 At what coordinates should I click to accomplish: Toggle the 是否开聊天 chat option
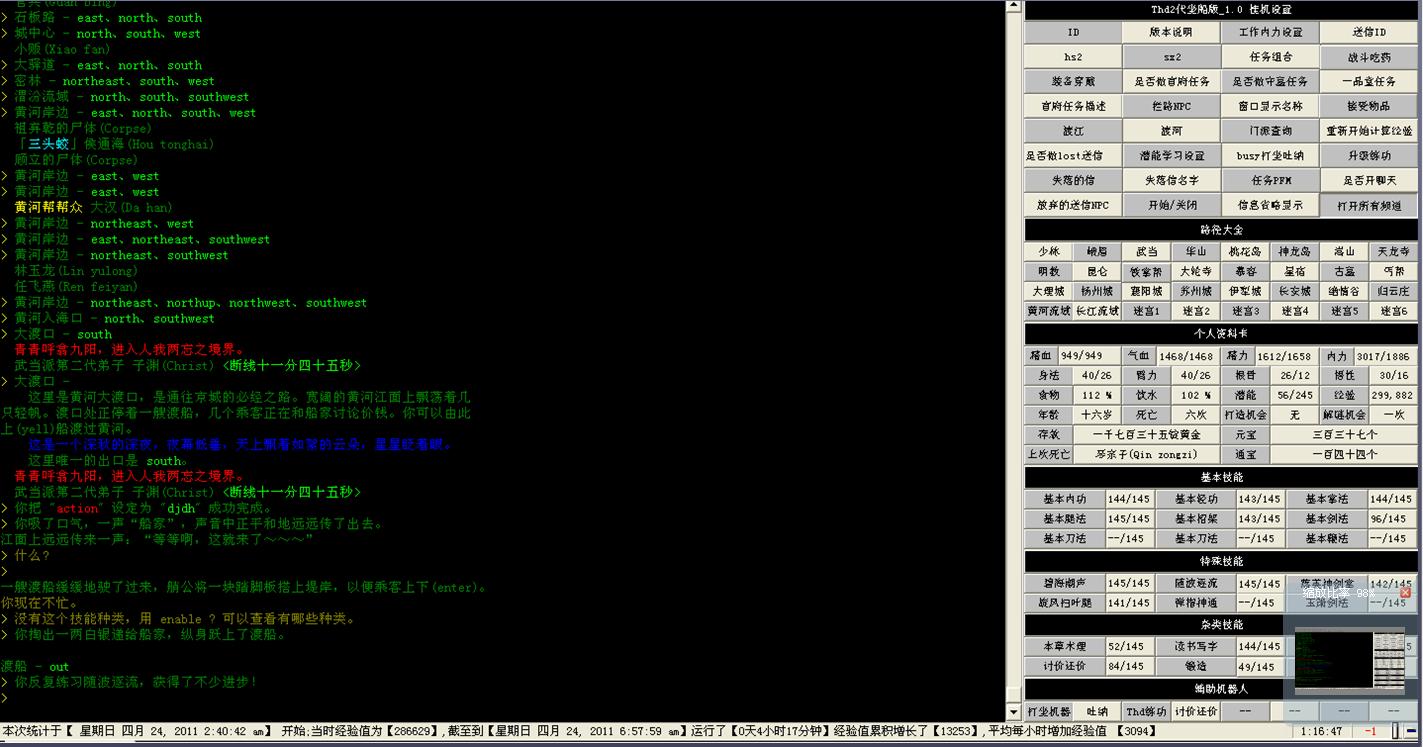point(1368,180)
